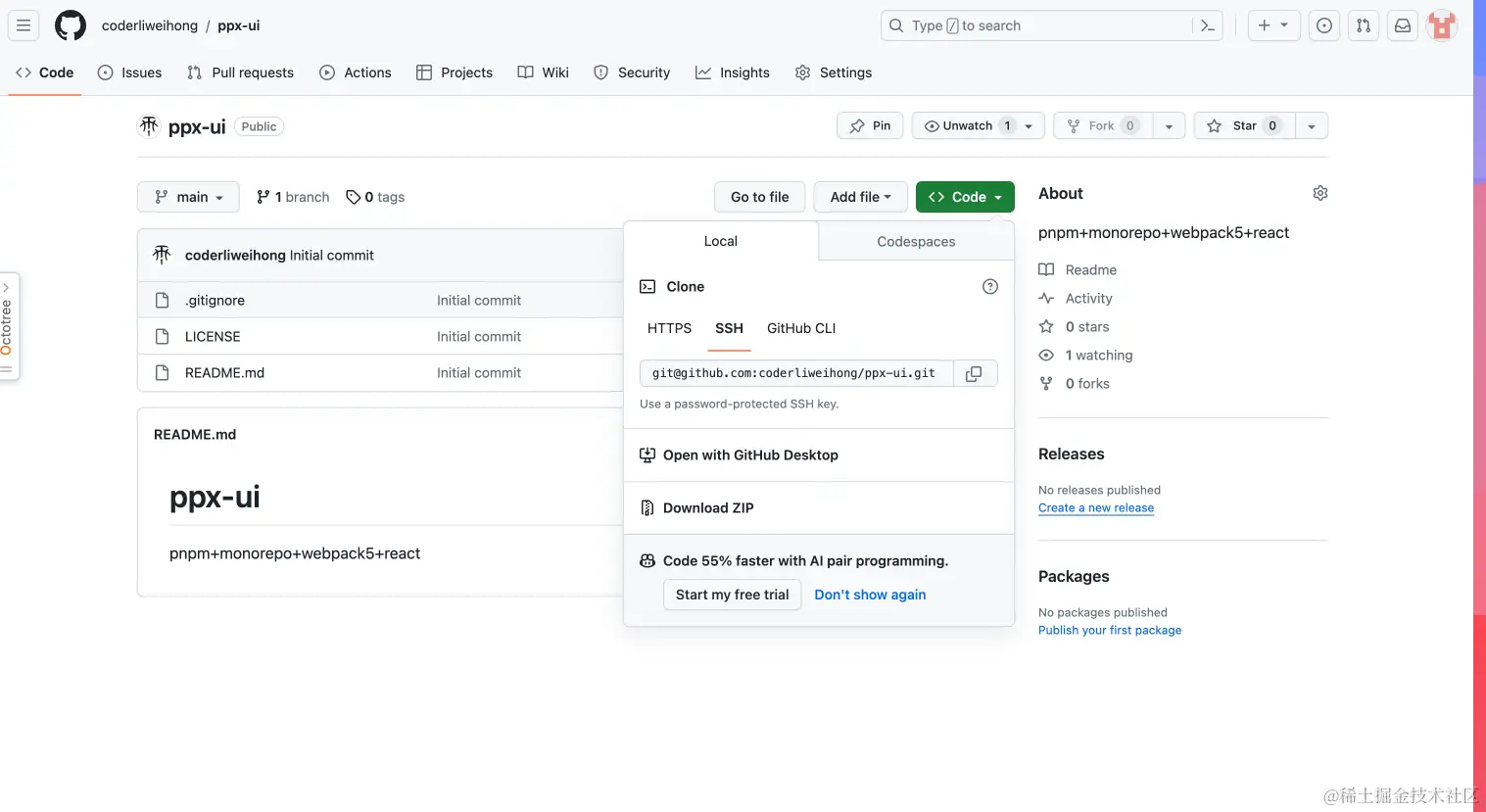The height and width of the screenshot is (812, 1486).
Task: Open with GitHub Desktop
Action: (x=819, y=455)
